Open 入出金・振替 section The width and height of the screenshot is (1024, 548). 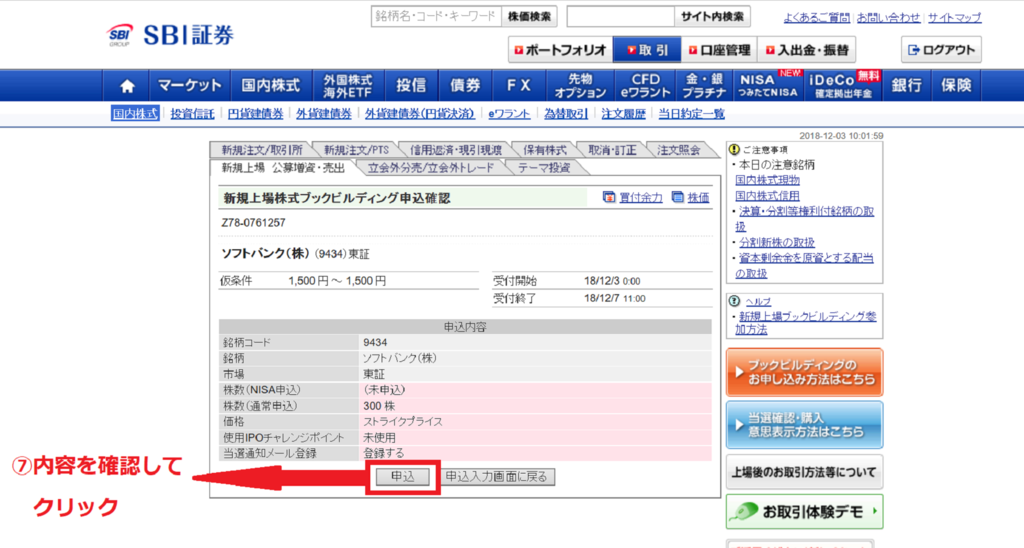pos(807,50)
